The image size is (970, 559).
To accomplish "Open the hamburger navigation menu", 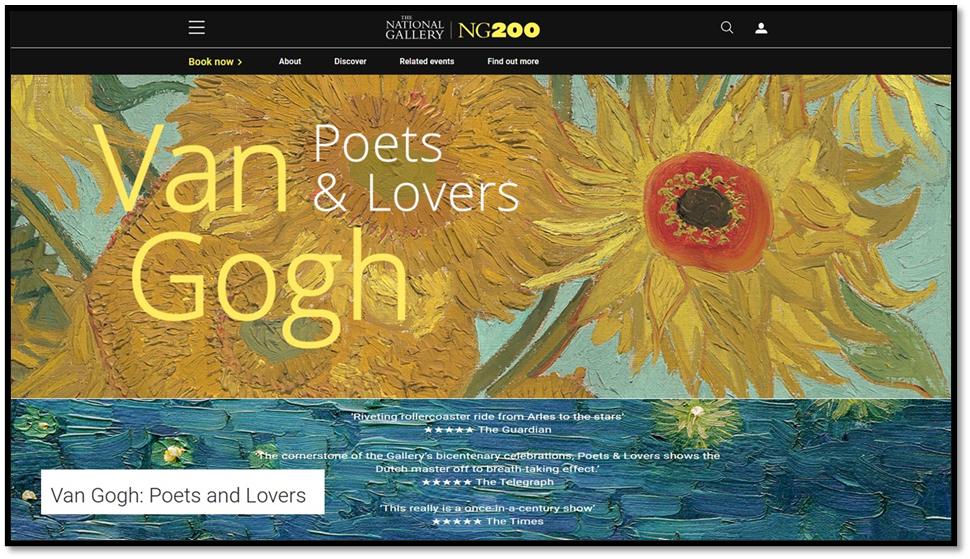I will click(197, 28).
